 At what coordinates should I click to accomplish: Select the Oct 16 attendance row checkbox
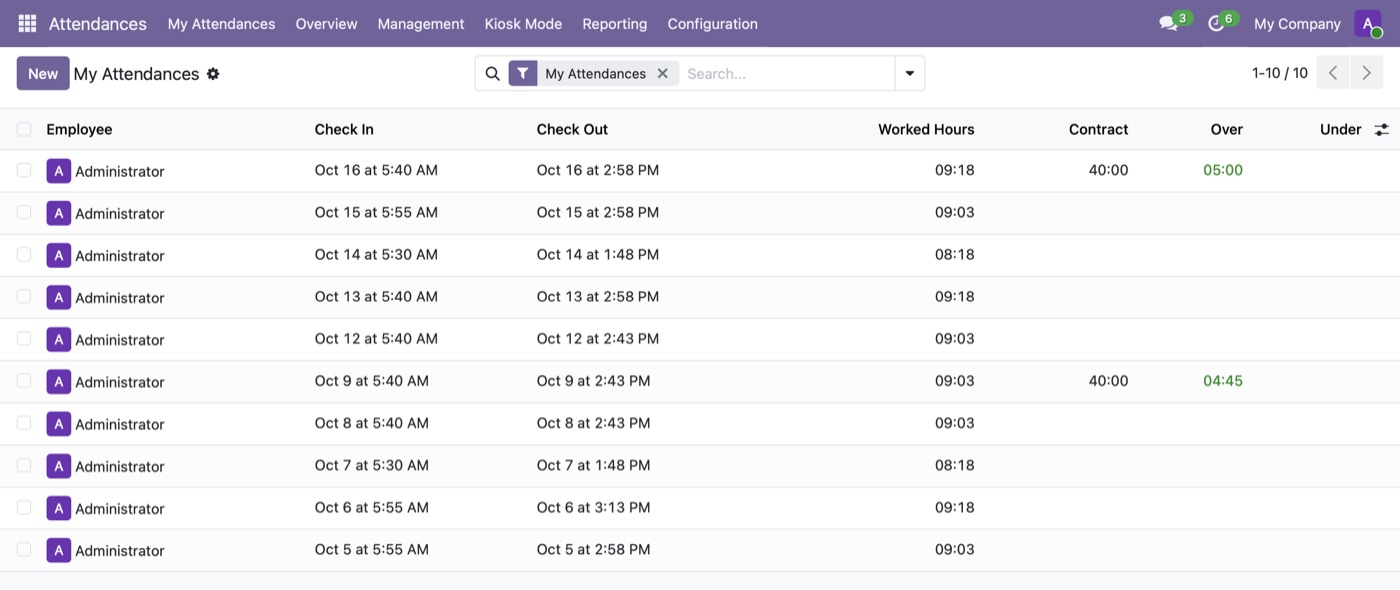[x=24, y=170]
